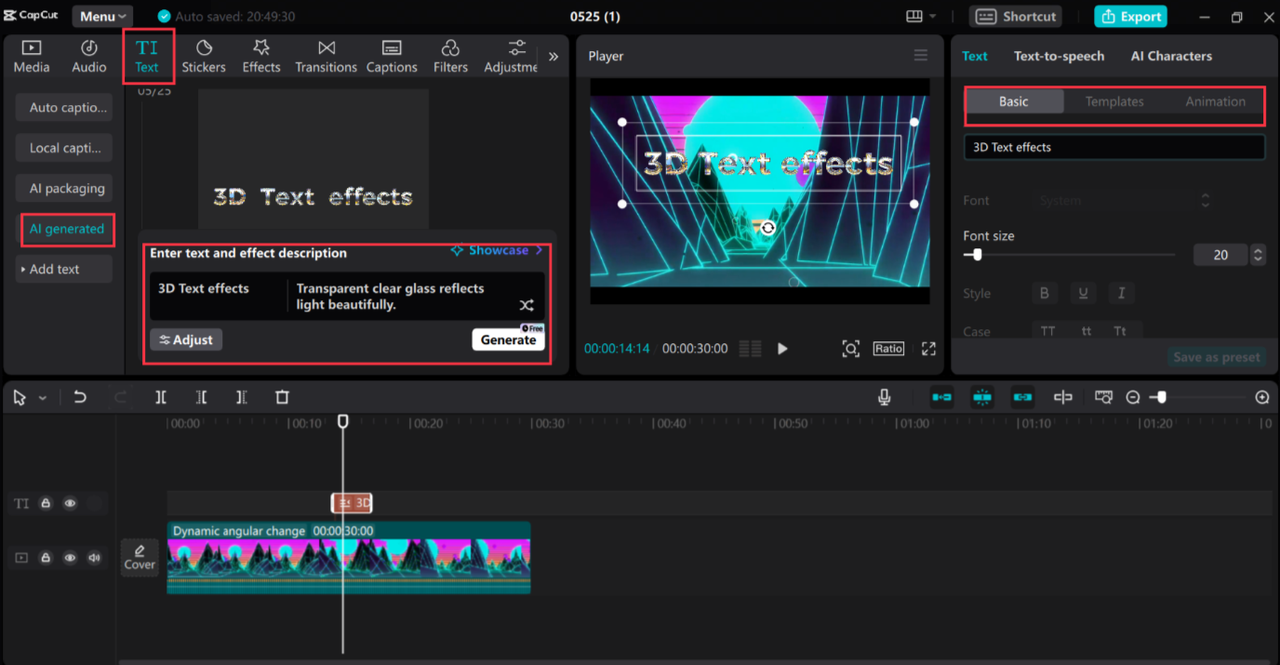Lock the text track
This screenshot has width=1280, height=665.
(x=46, y=503)
